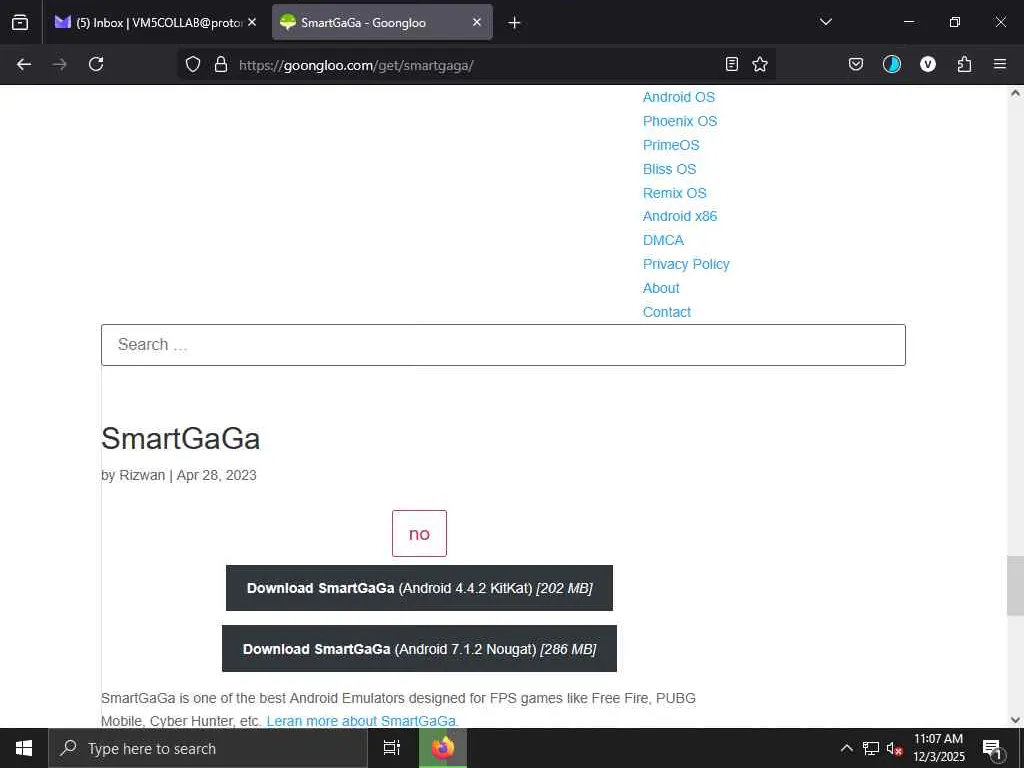Open the Phoenix OS link

680,121
